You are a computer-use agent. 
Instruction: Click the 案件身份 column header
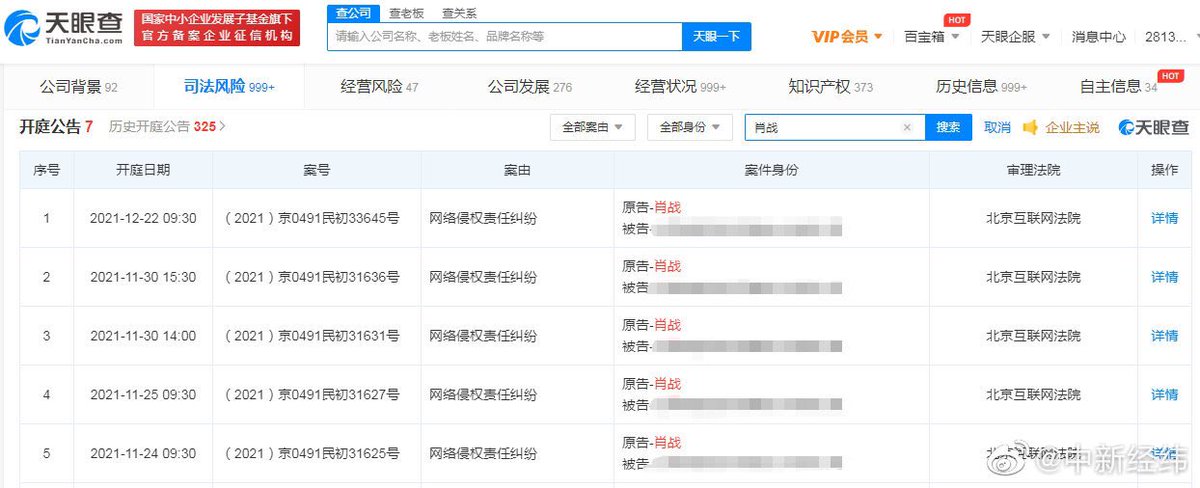pos(771,170)
